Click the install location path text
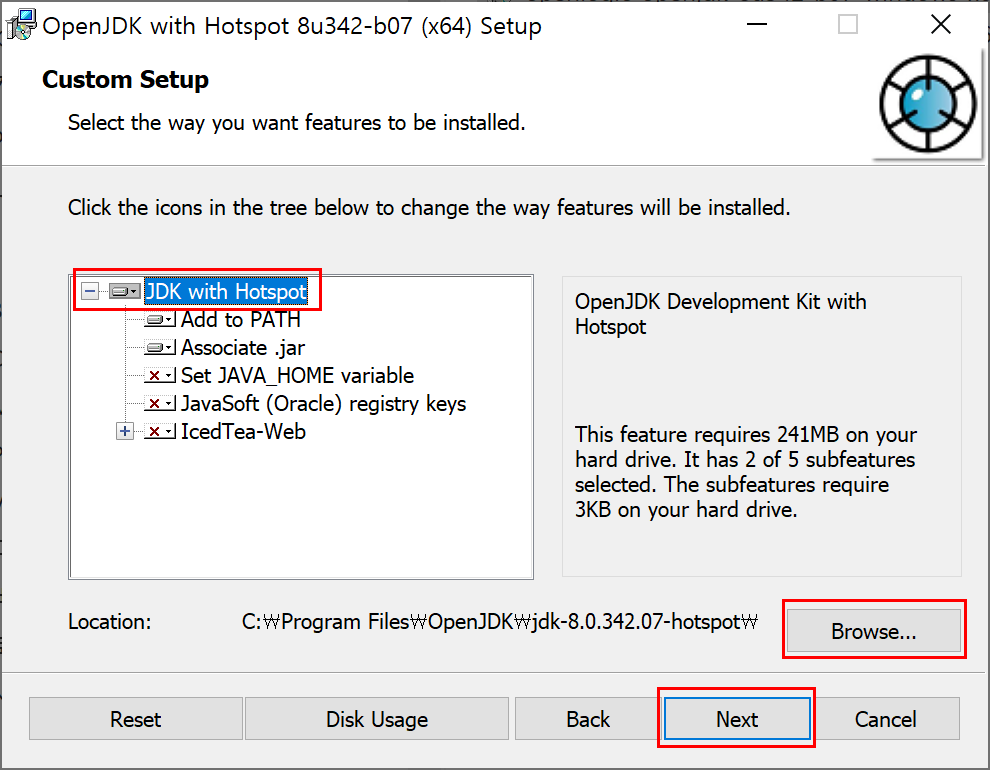 coord(499,622)
